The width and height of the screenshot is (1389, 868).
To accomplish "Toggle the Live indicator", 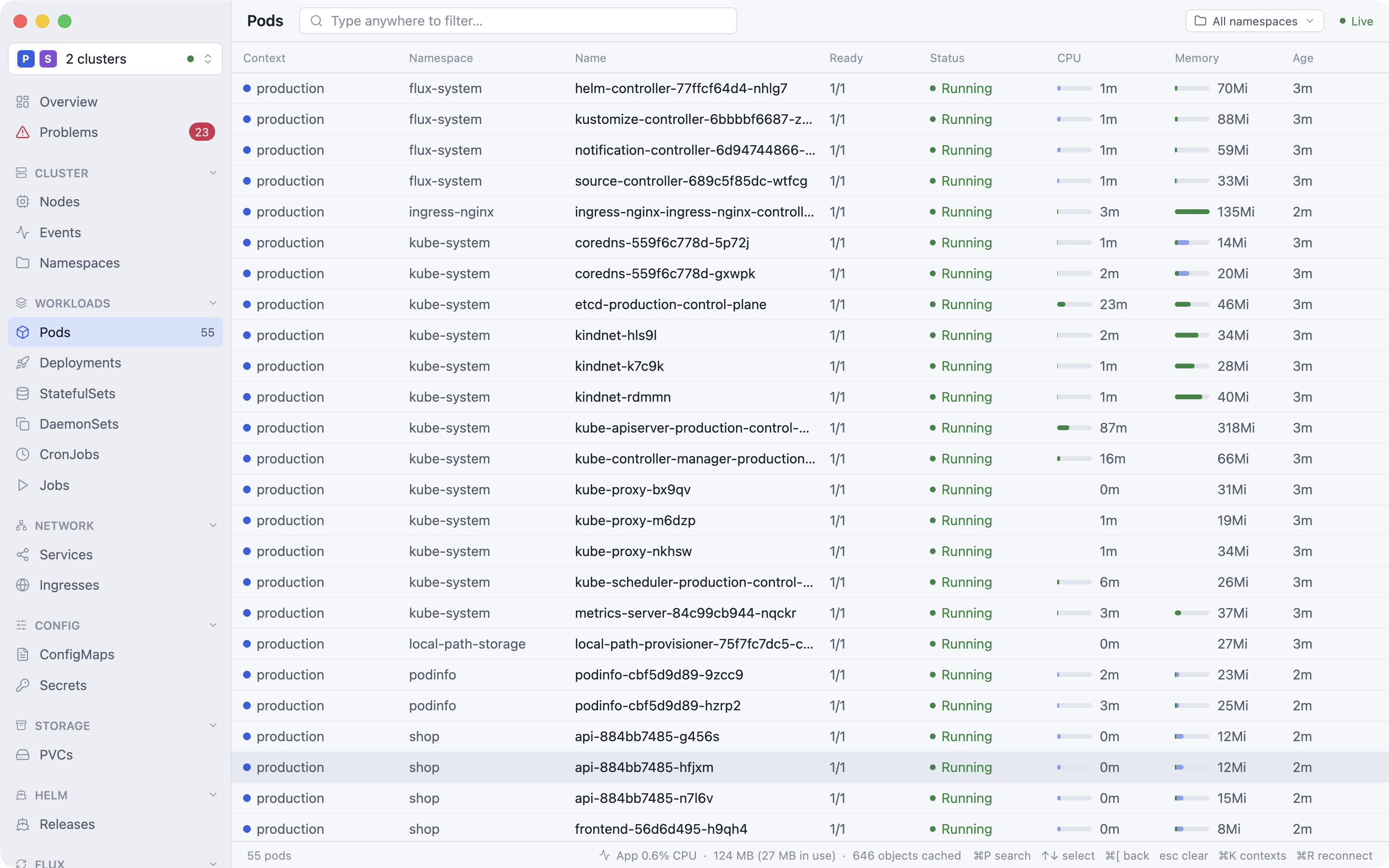I will (x=1356, y=21).
